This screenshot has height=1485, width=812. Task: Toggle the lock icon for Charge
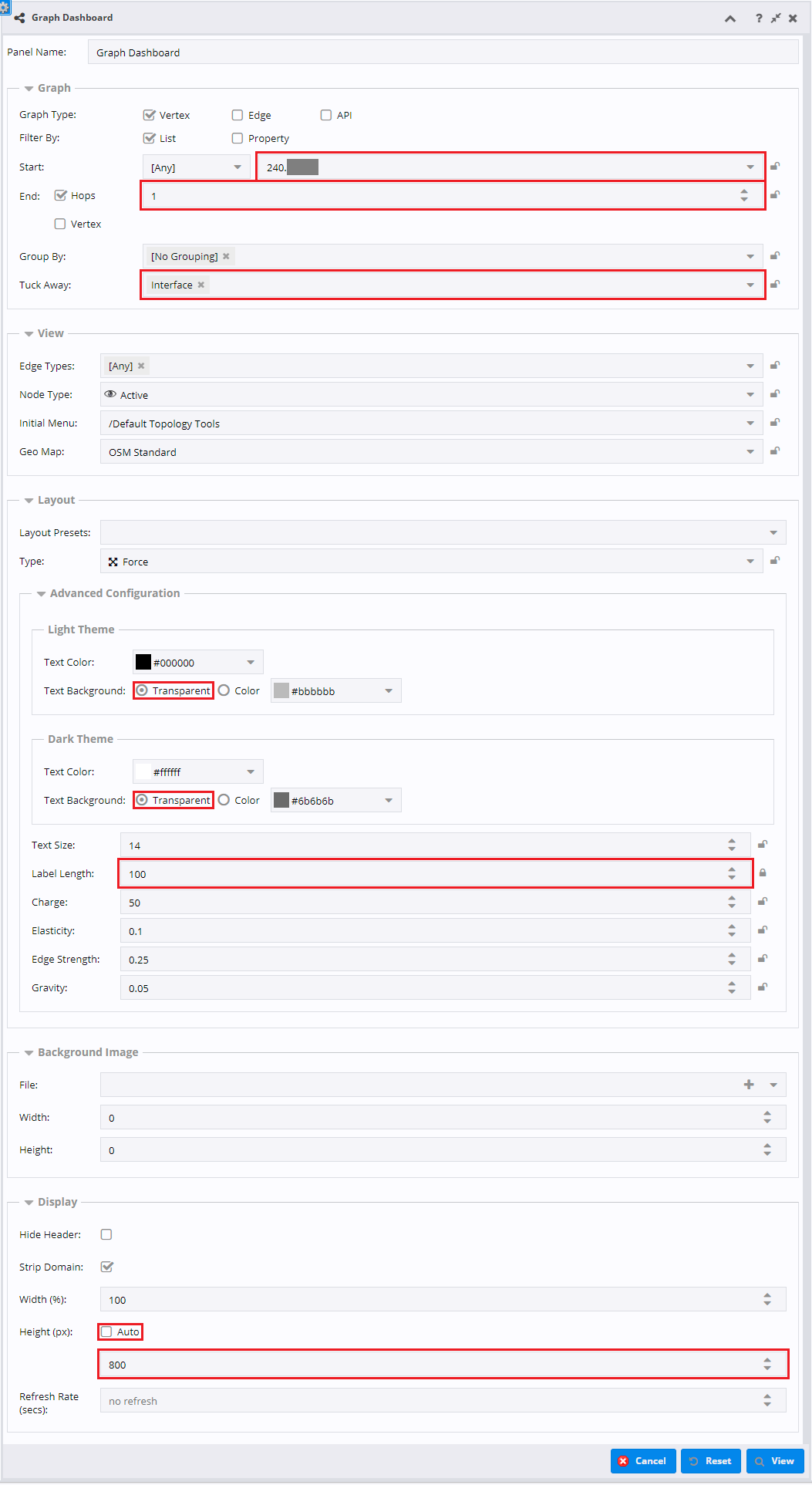763,901
